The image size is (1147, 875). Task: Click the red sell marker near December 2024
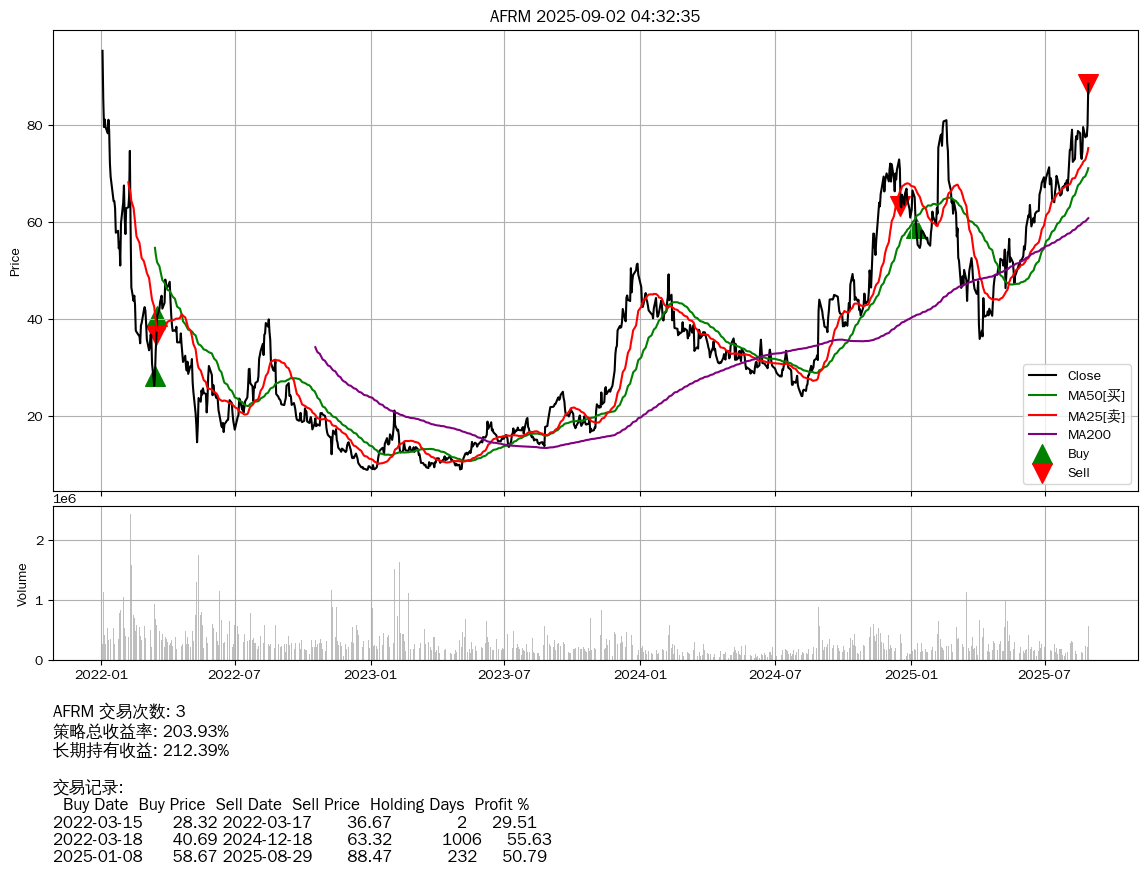[900, 206]
